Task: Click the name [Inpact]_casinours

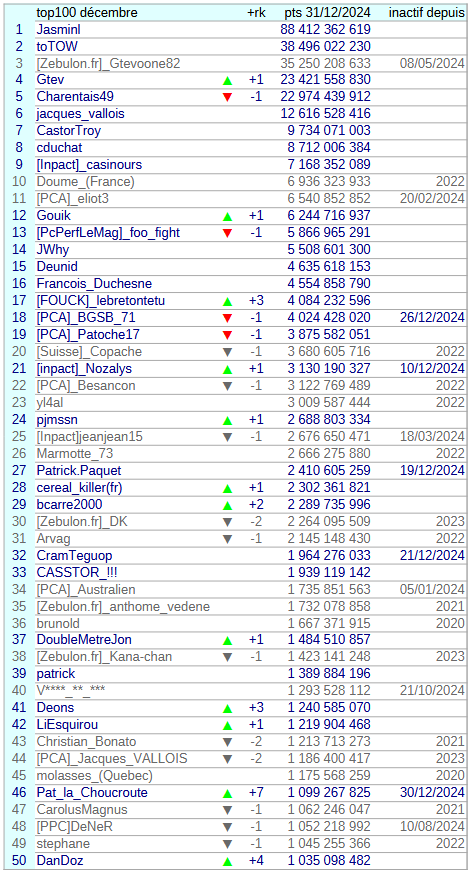Action: 89,165
